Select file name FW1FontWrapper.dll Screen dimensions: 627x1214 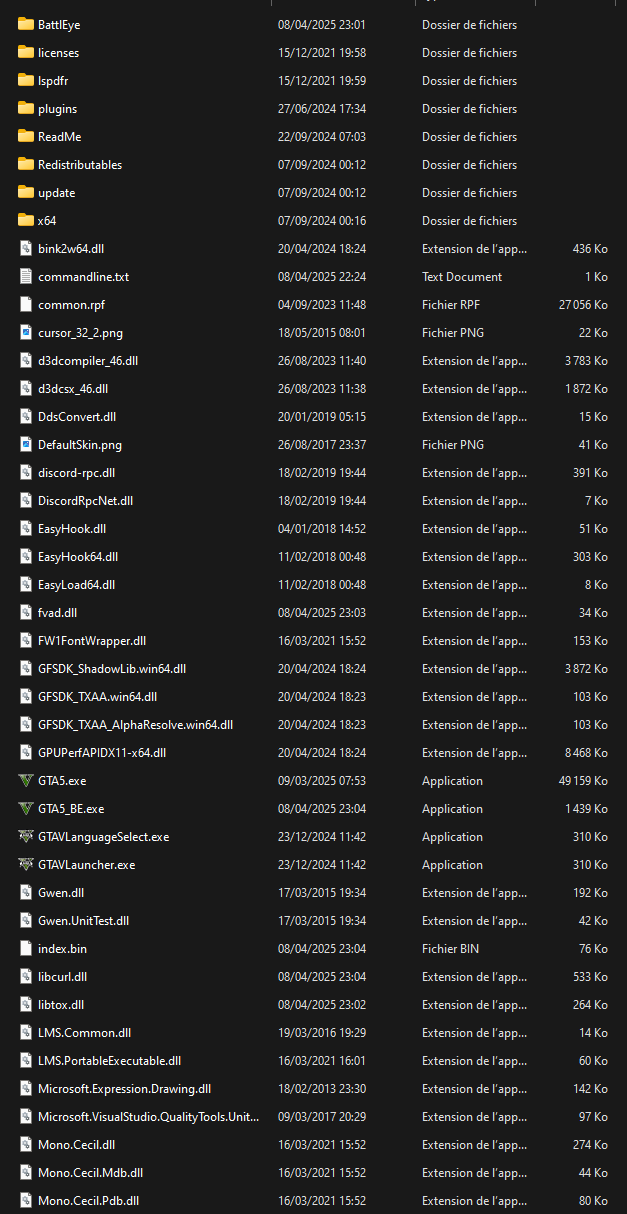click(92, 640)
